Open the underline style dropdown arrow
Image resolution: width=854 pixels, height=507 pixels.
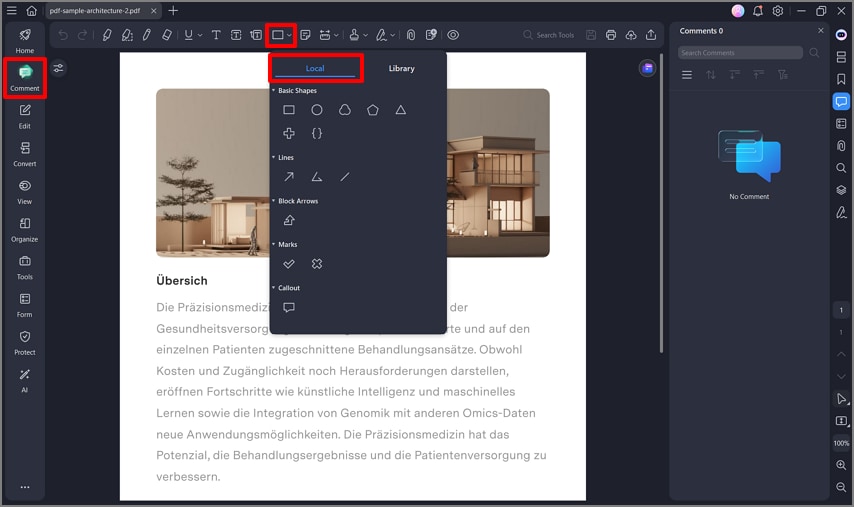pos(200,35)
